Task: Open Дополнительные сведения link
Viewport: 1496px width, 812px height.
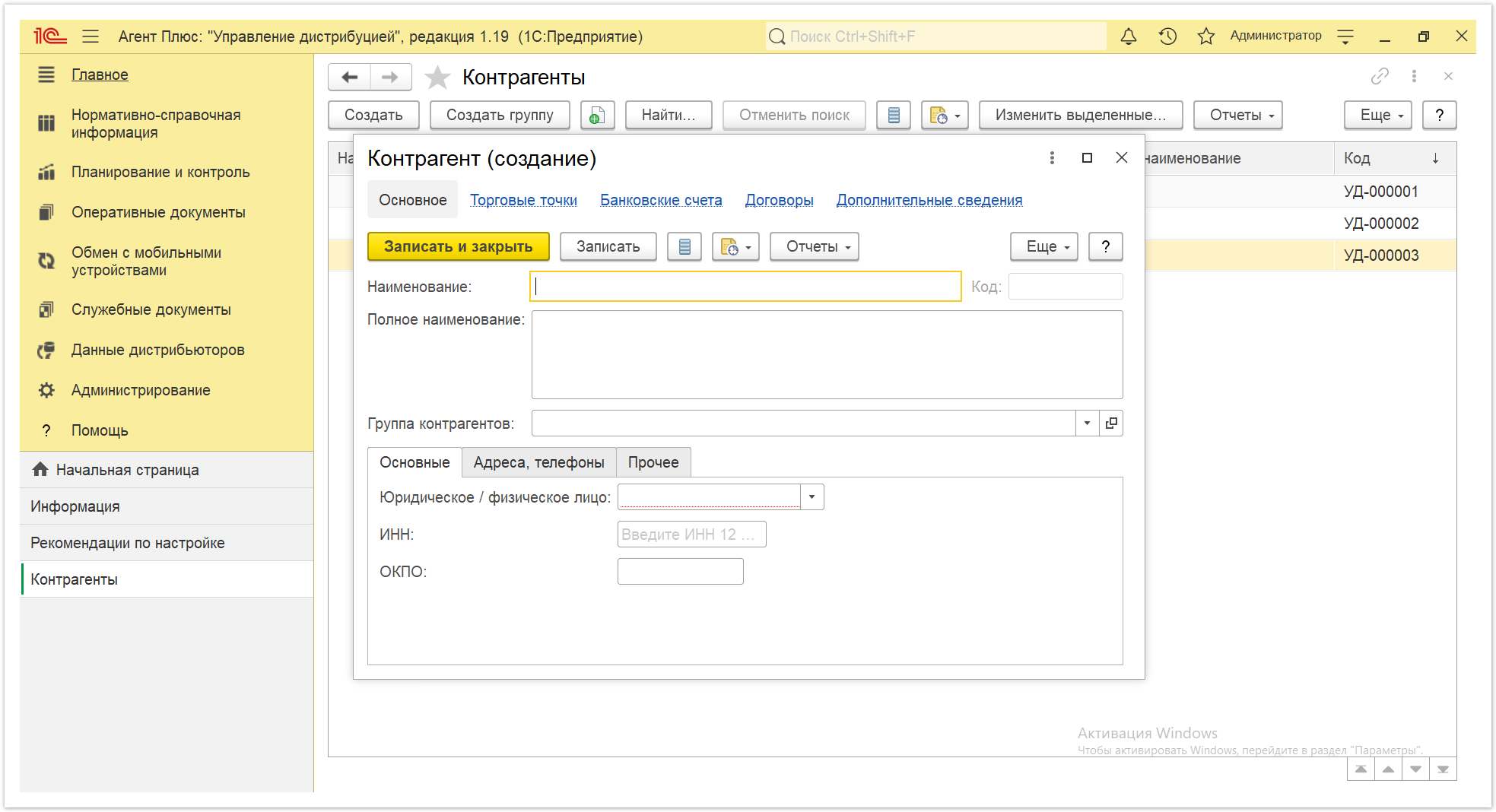Action: (929, 200)
